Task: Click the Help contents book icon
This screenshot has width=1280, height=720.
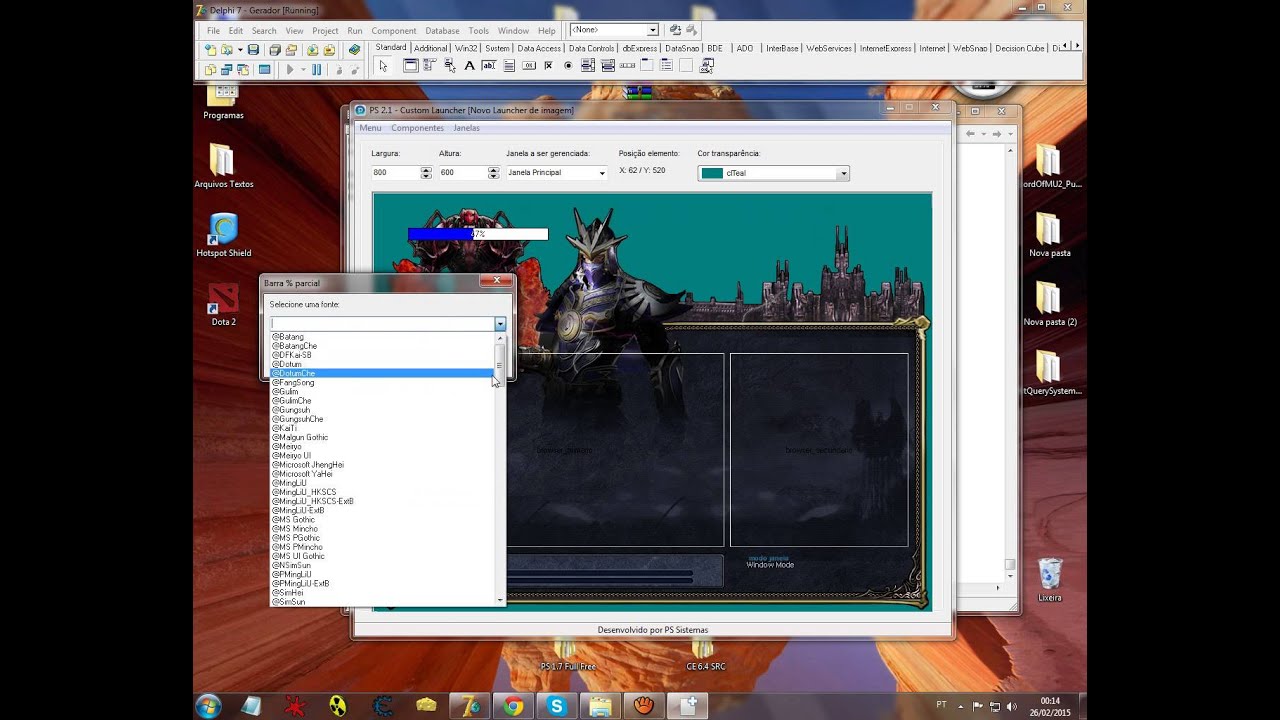Action: [x=354, y=49]
